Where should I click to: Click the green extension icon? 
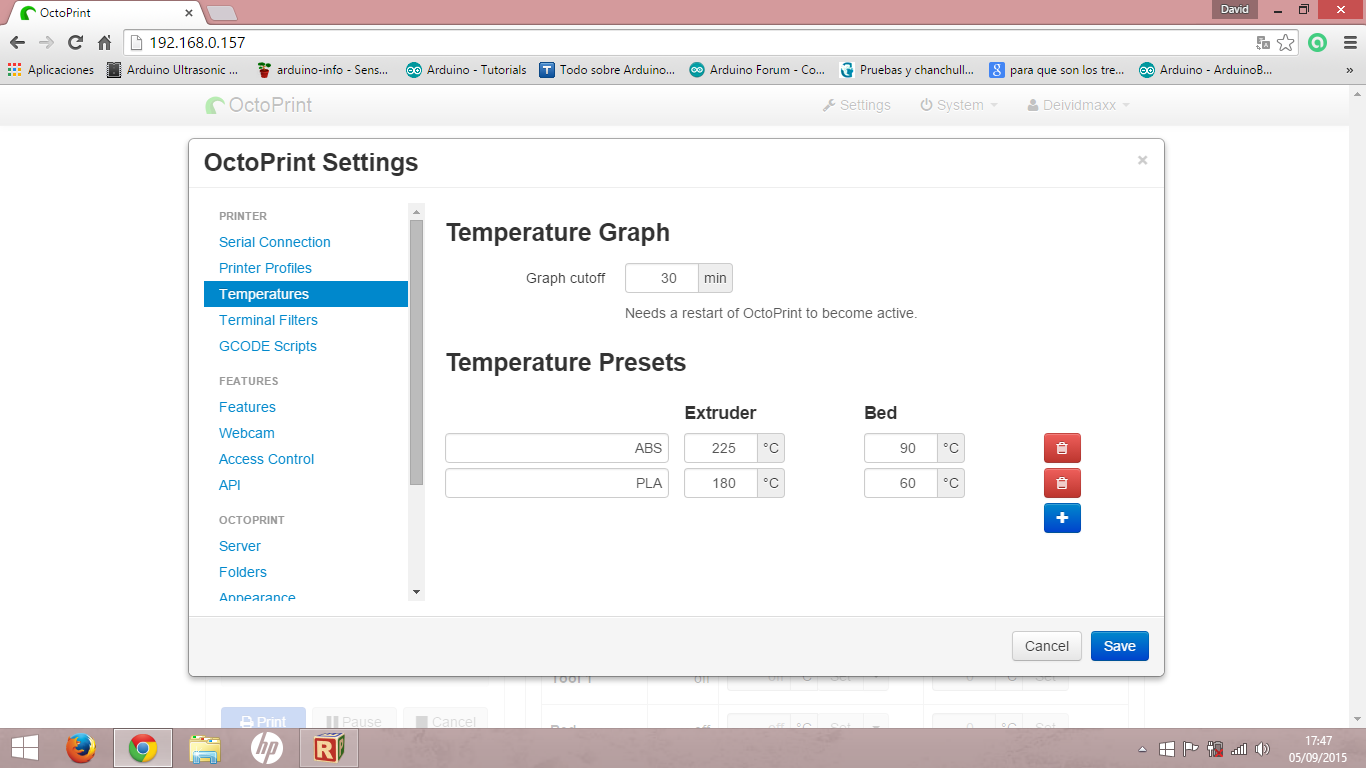point(1318,43)
